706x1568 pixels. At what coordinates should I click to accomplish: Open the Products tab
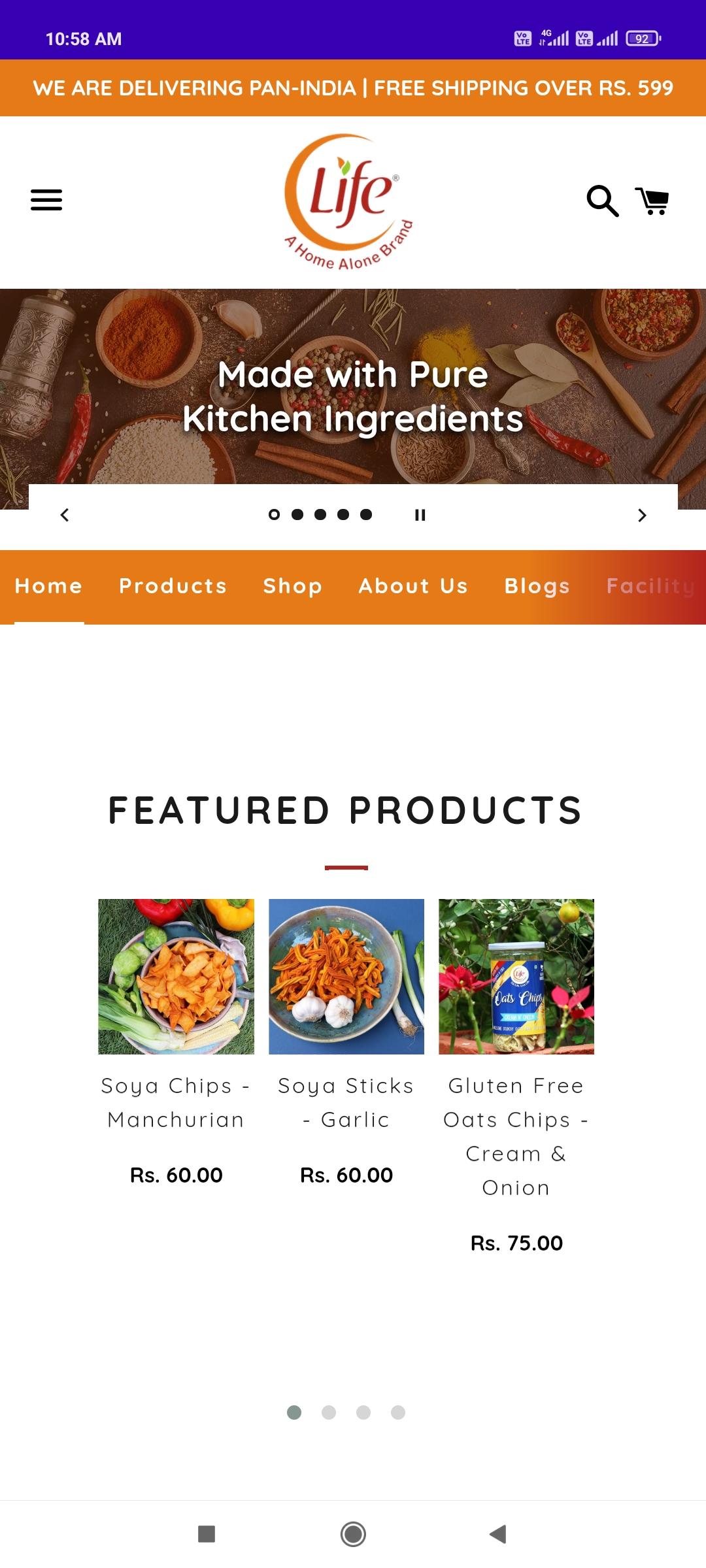[173, 586]
